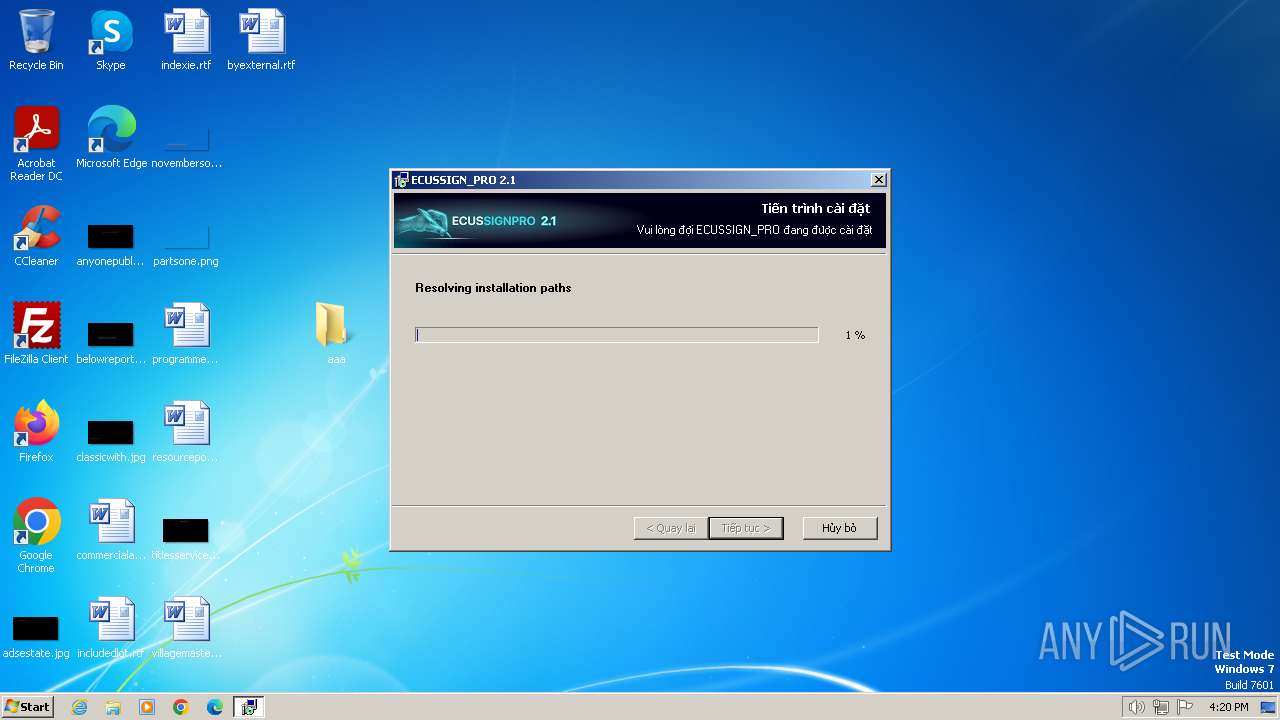Click the 4:20 PM system clock

click(x=1228, y=707)
